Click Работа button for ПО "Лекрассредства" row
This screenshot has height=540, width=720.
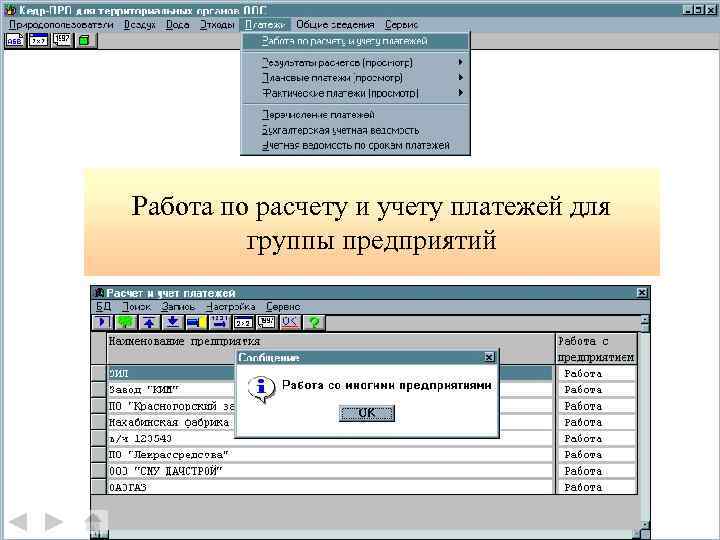coord(596,455)
